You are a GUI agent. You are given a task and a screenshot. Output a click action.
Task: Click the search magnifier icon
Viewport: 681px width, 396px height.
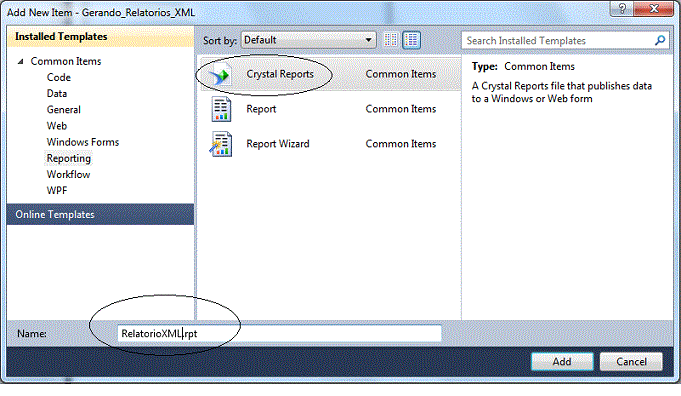(x=660, y=40)
